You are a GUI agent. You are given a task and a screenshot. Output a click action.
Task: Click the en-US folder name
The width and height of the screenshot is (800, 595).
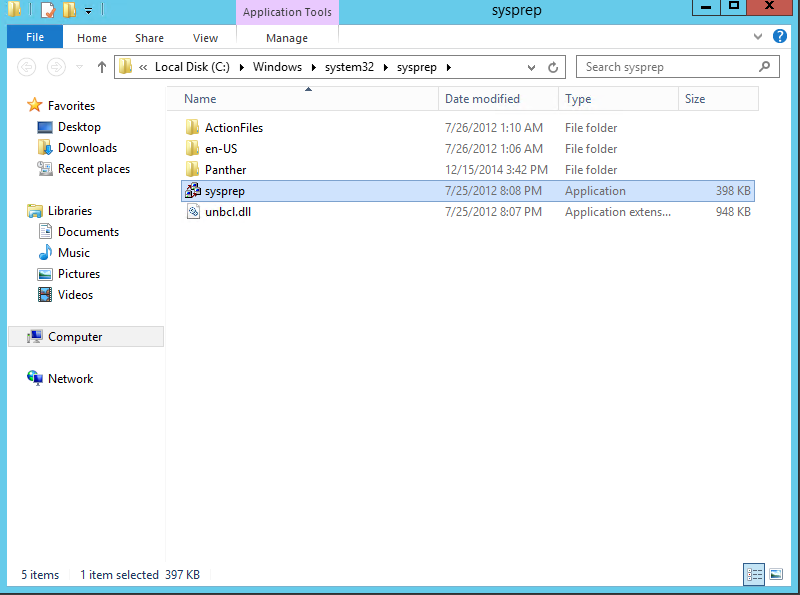point(221,148)
